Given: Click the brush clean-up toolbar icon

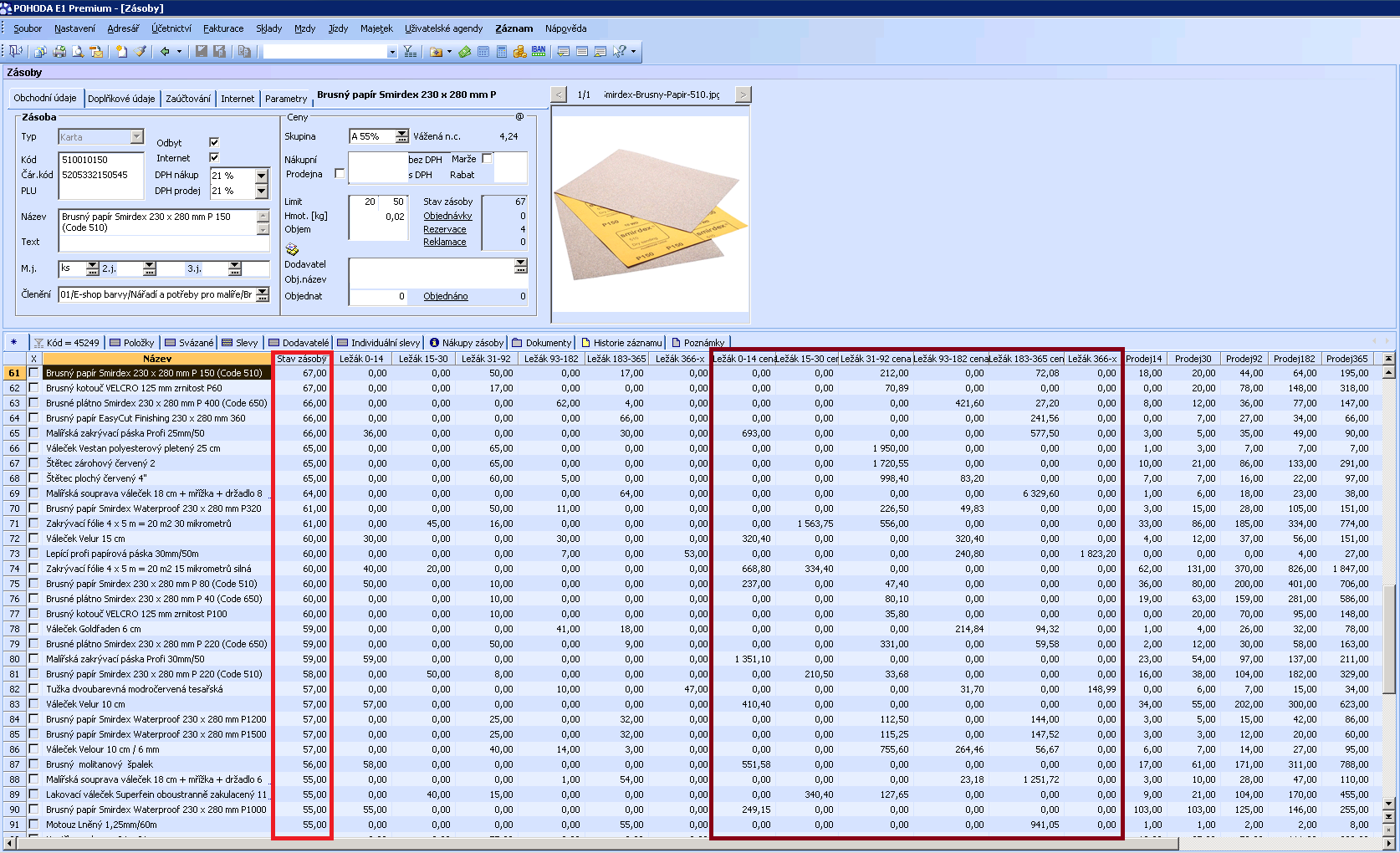Looking at the screenshot, I should click(x=141, y=51).
